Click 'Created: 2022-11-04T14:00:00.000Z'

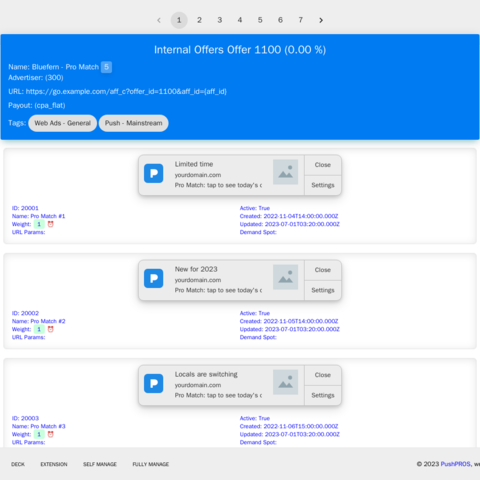coord(289,216)
